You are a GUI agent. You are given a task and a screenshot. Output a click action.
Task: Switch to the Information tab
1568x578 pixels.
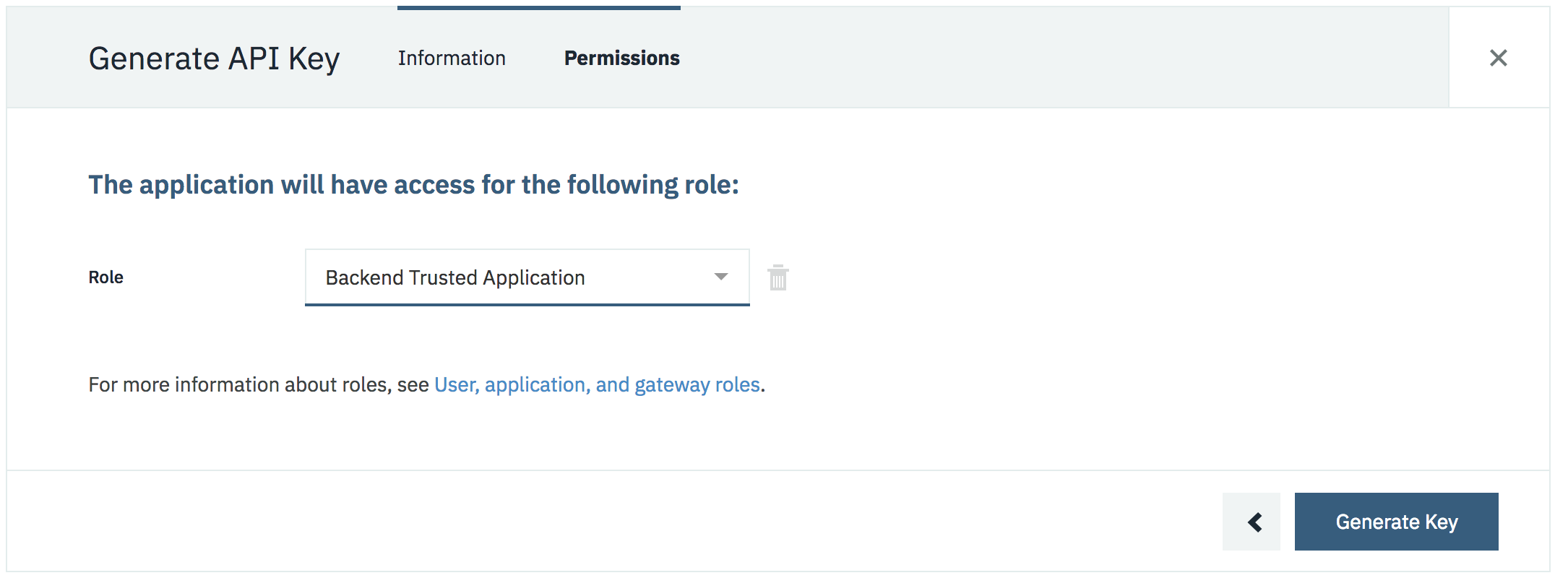click(452, 58)
